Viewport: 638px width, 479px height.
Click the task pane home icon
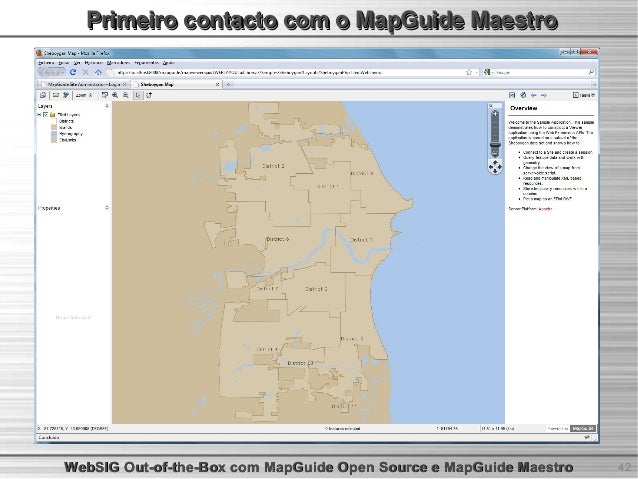512,95
